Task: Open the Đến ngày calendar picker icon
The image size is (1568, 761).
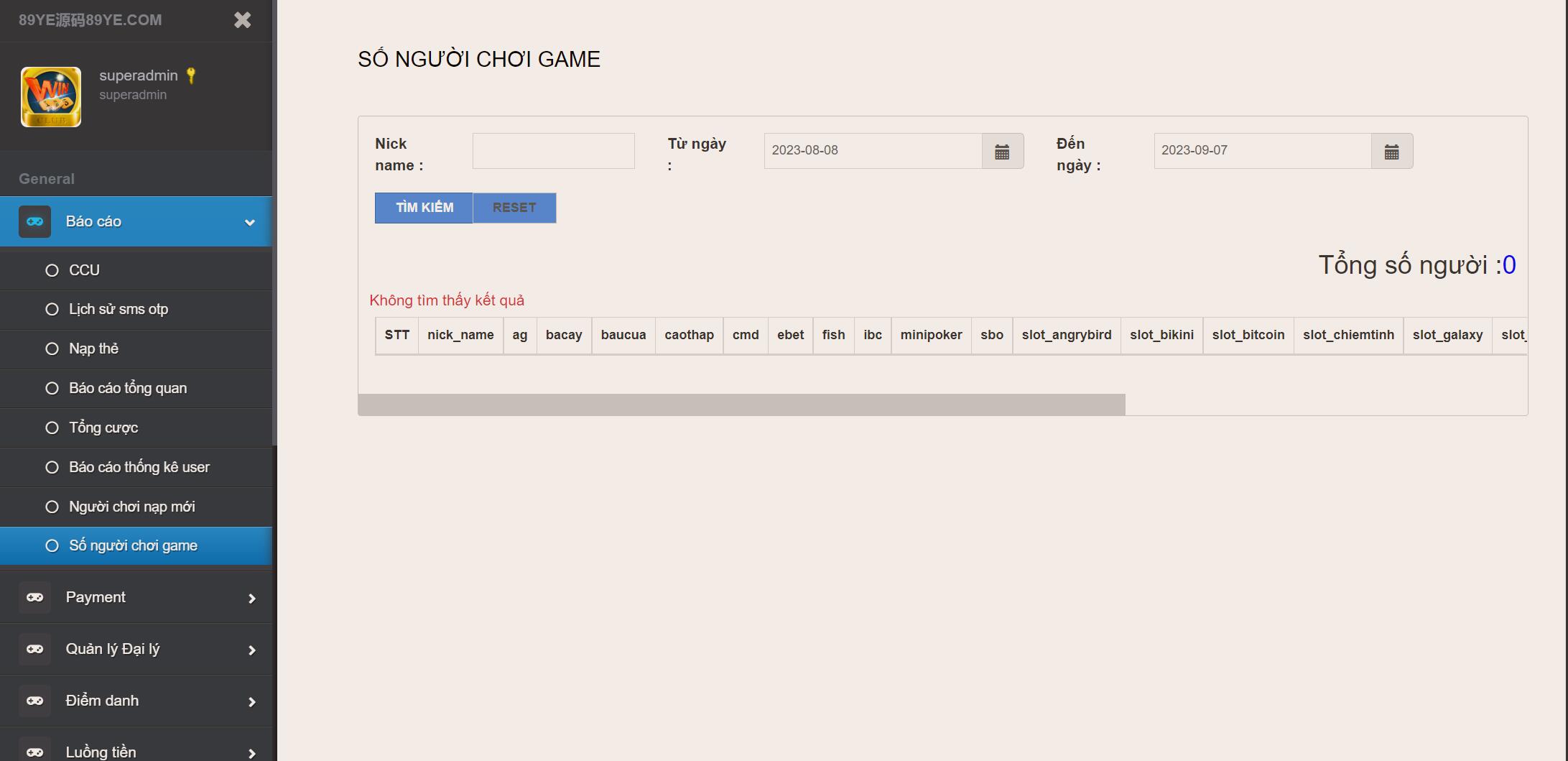Action: coord(1391,152)
